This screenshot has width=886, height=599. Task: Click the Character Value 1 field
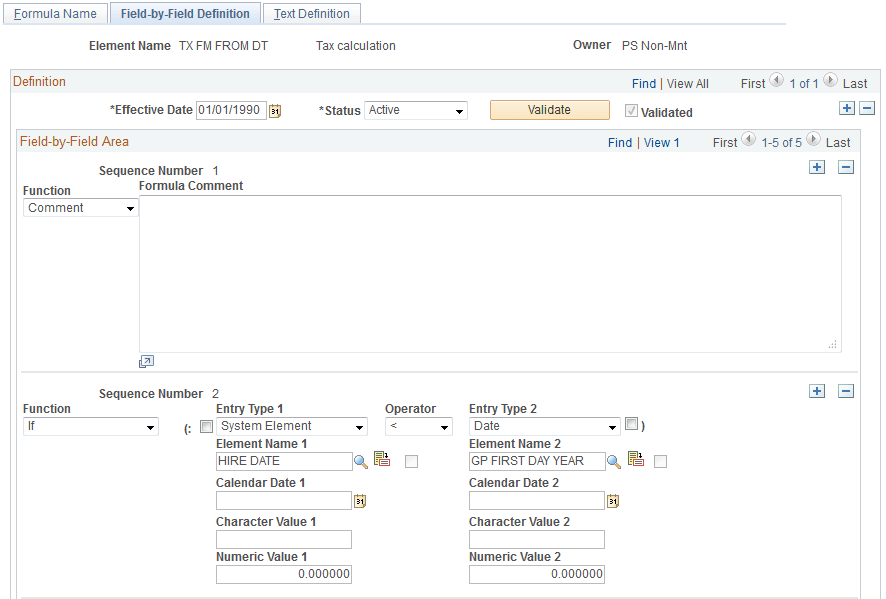pos(284,539)
